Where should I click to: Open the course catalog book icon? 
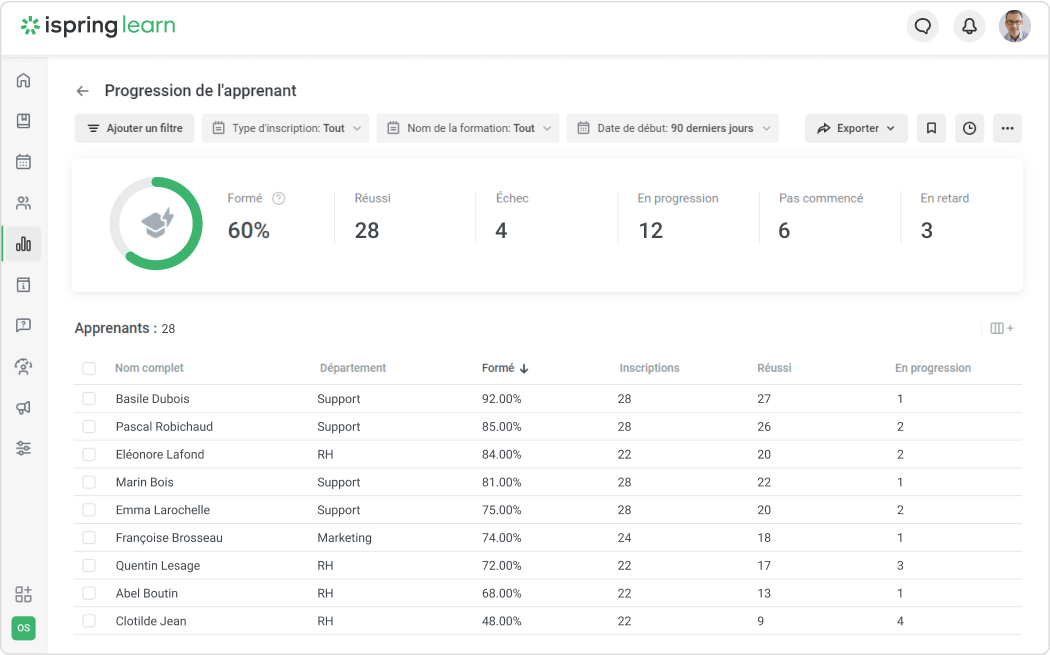[23, 121]
